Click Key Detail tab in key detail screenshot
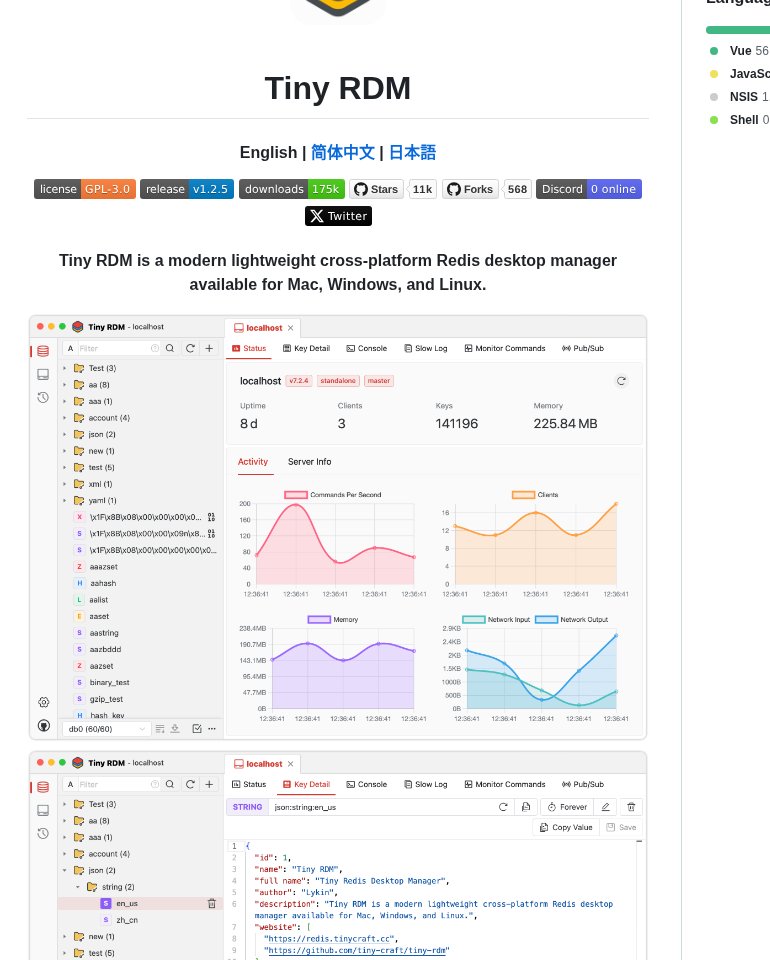 tap(306, 784)
